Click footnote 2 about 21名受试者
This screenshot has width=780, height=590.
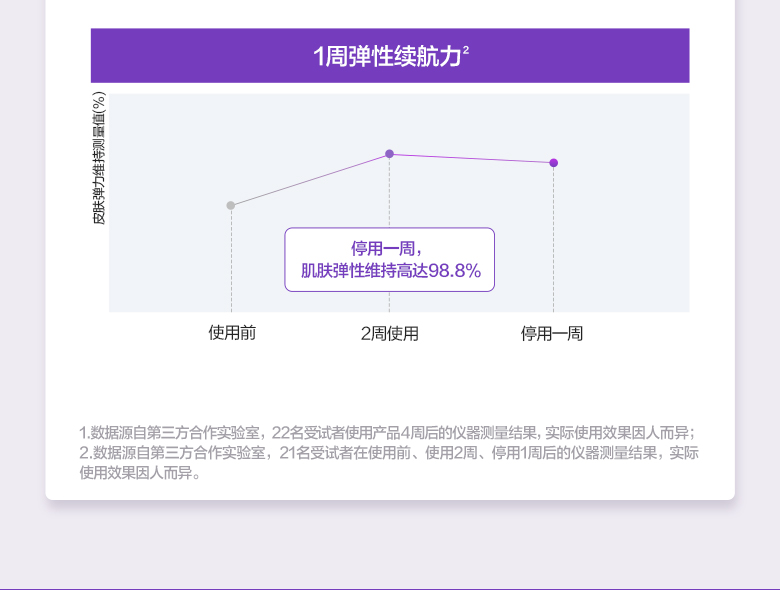388,453
